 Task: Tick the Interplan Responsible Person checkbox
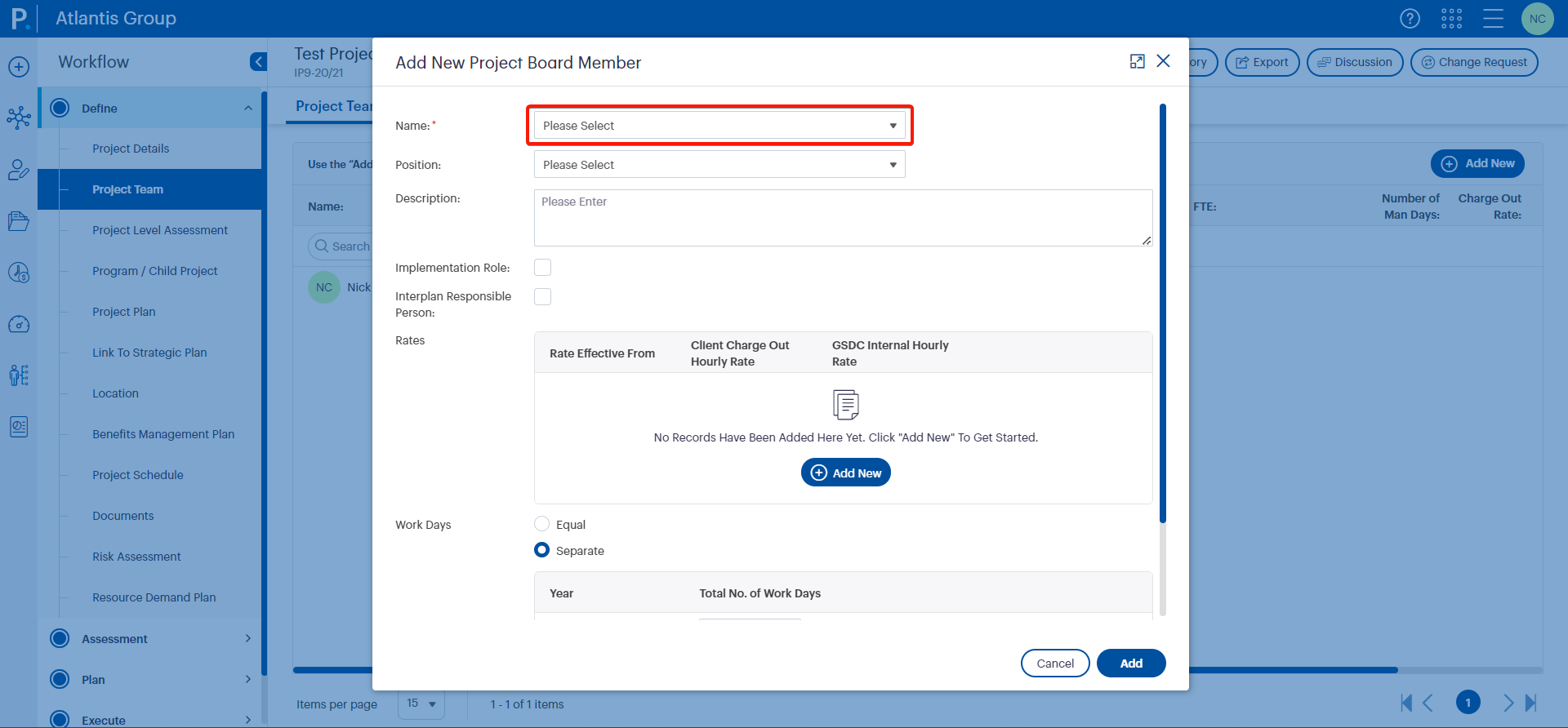point(542,296)
